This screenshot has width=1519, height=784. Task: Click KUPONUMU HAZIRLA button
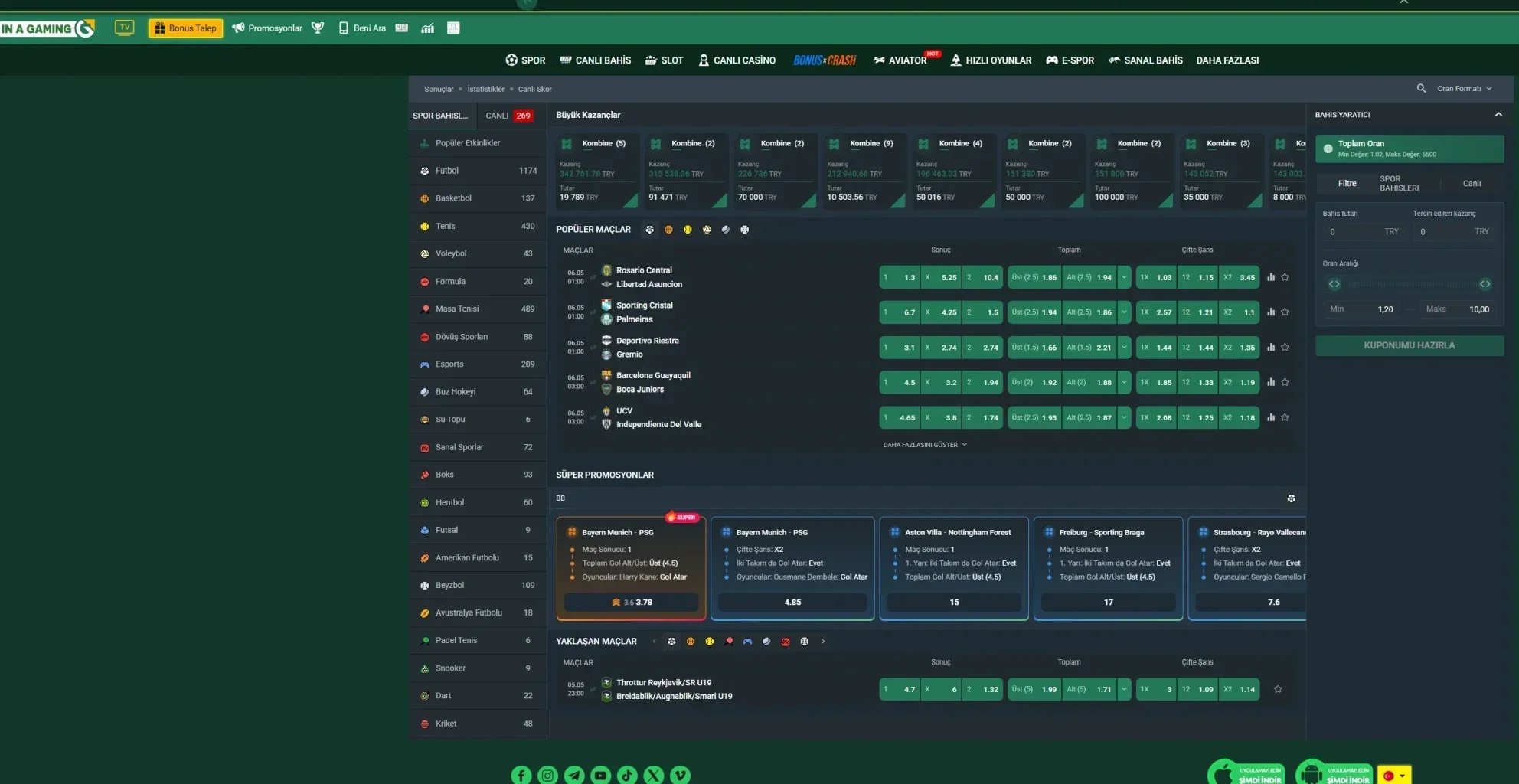tap(1410, 345)
